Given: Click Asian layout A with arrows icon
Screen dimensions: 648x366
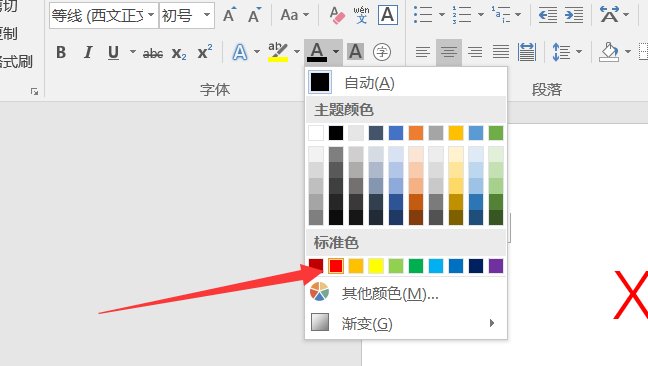Looking at the screenshot, I should 610,15.
